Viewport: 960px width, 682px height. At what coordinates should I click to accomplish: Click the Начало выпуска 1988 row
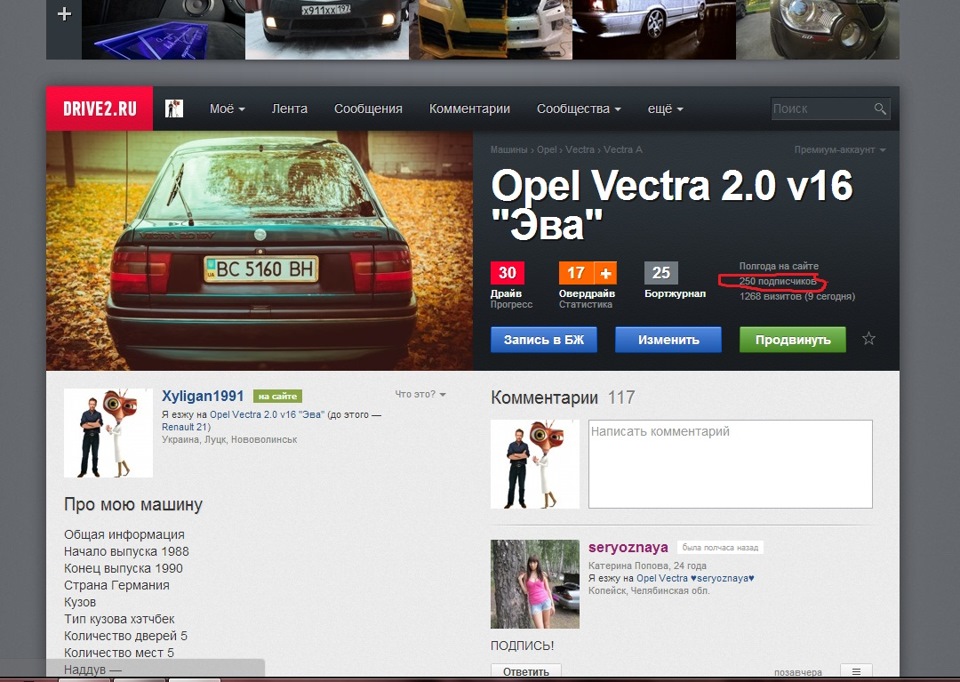pyautogui.click(x=127, y=552)
